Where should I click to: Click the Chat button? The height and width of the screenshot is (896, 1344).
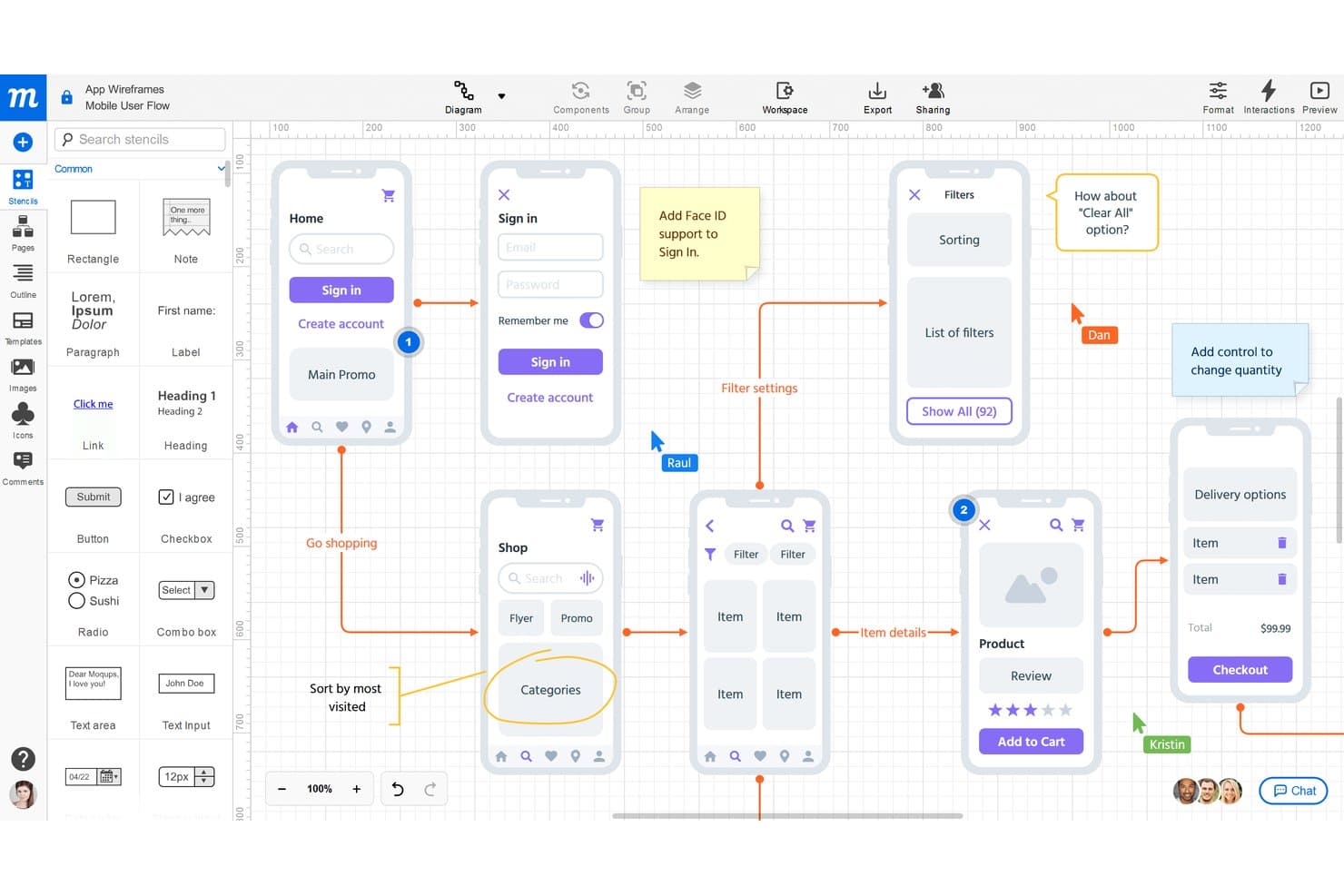tap(1293, 791)
